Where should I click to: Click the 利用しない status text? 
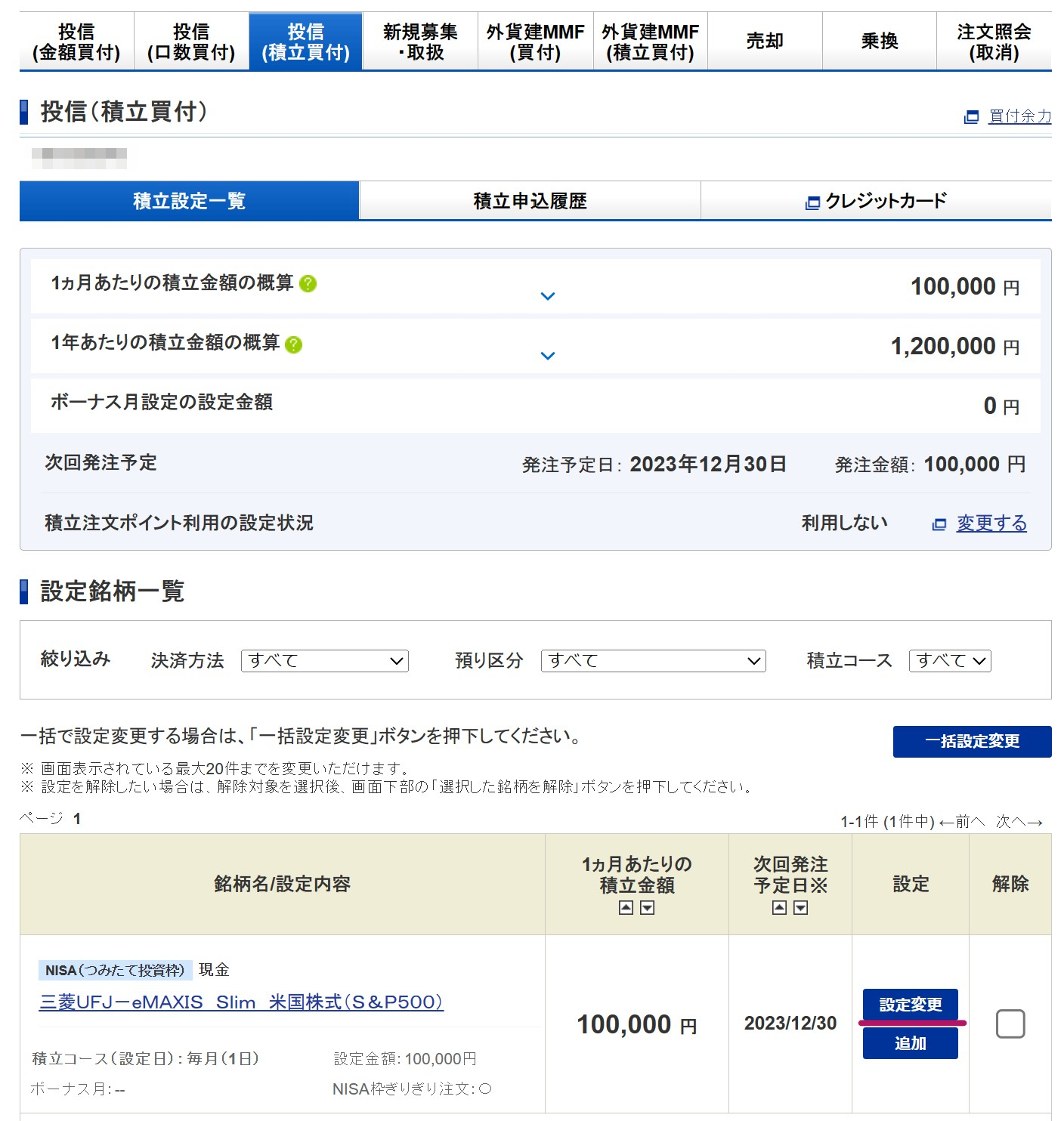[844, 523]
